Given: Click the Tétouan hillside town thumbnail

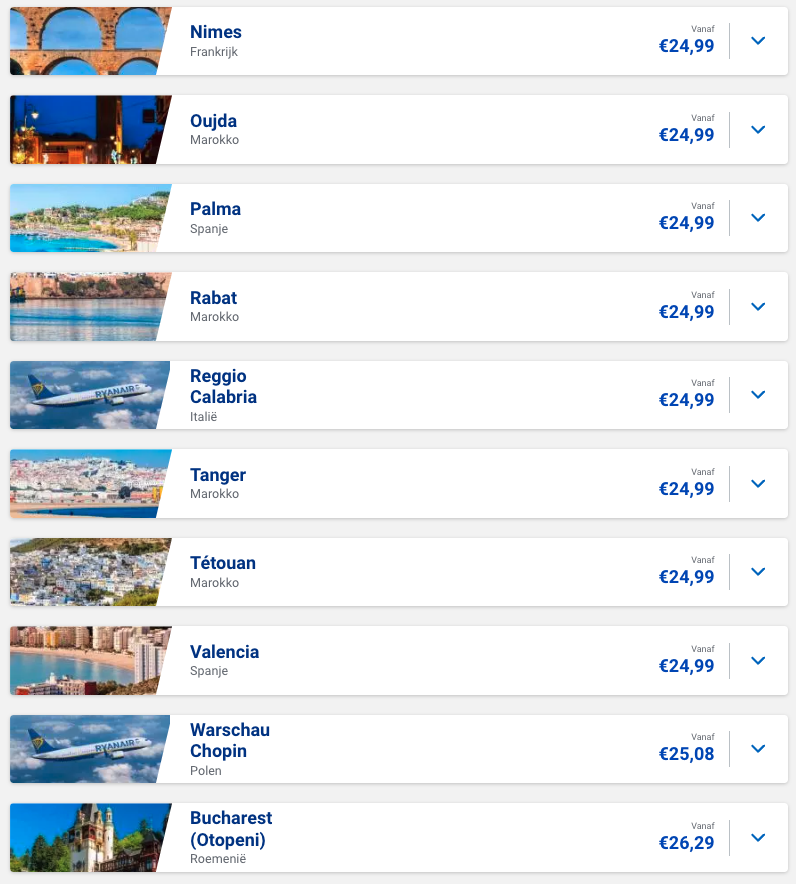Looking at the screenshot, I should click(x=90, y=572).
